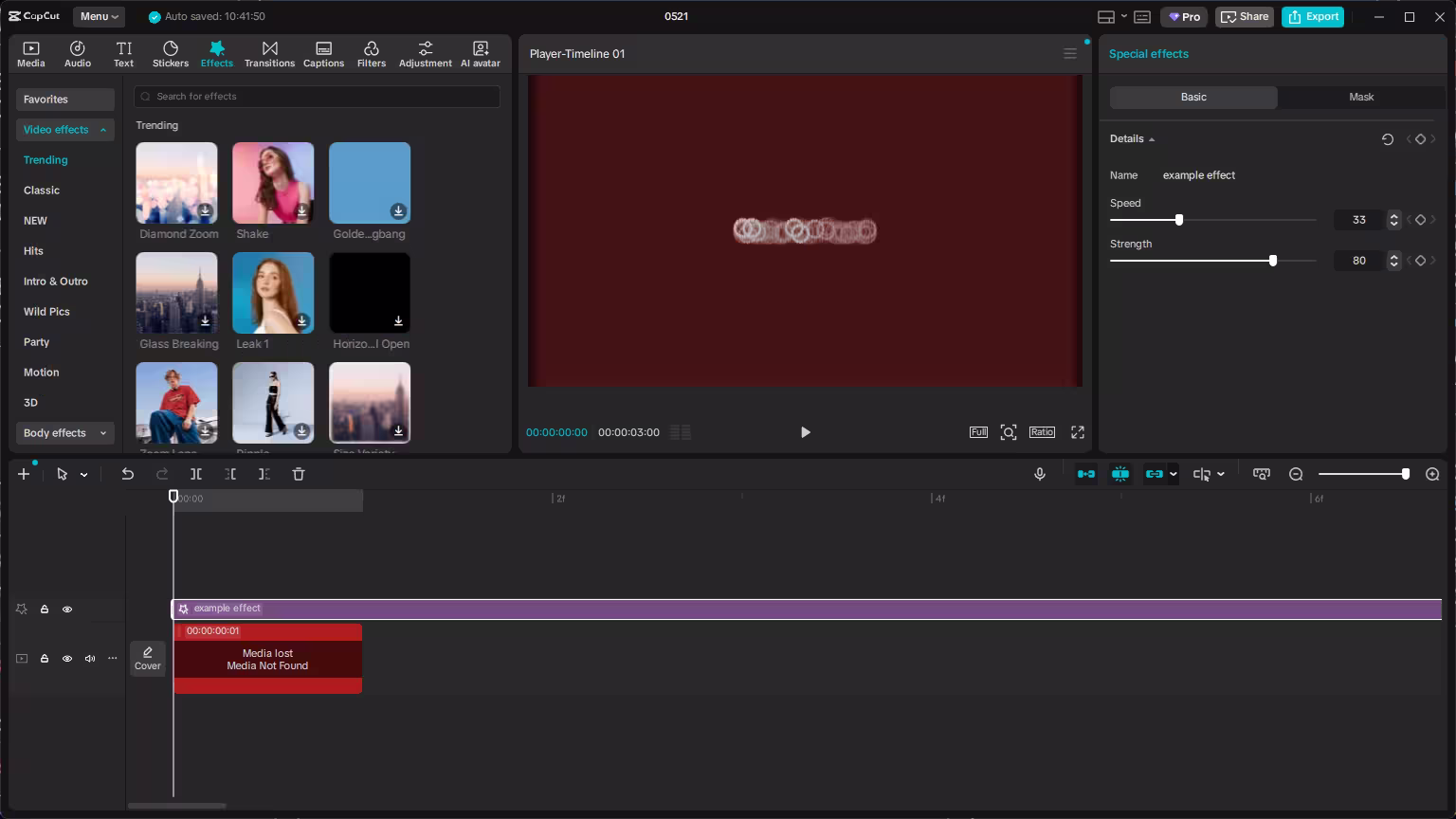
Task: Click the Strength slider track
Action: pyautogui.click(x=1213, y=261)
